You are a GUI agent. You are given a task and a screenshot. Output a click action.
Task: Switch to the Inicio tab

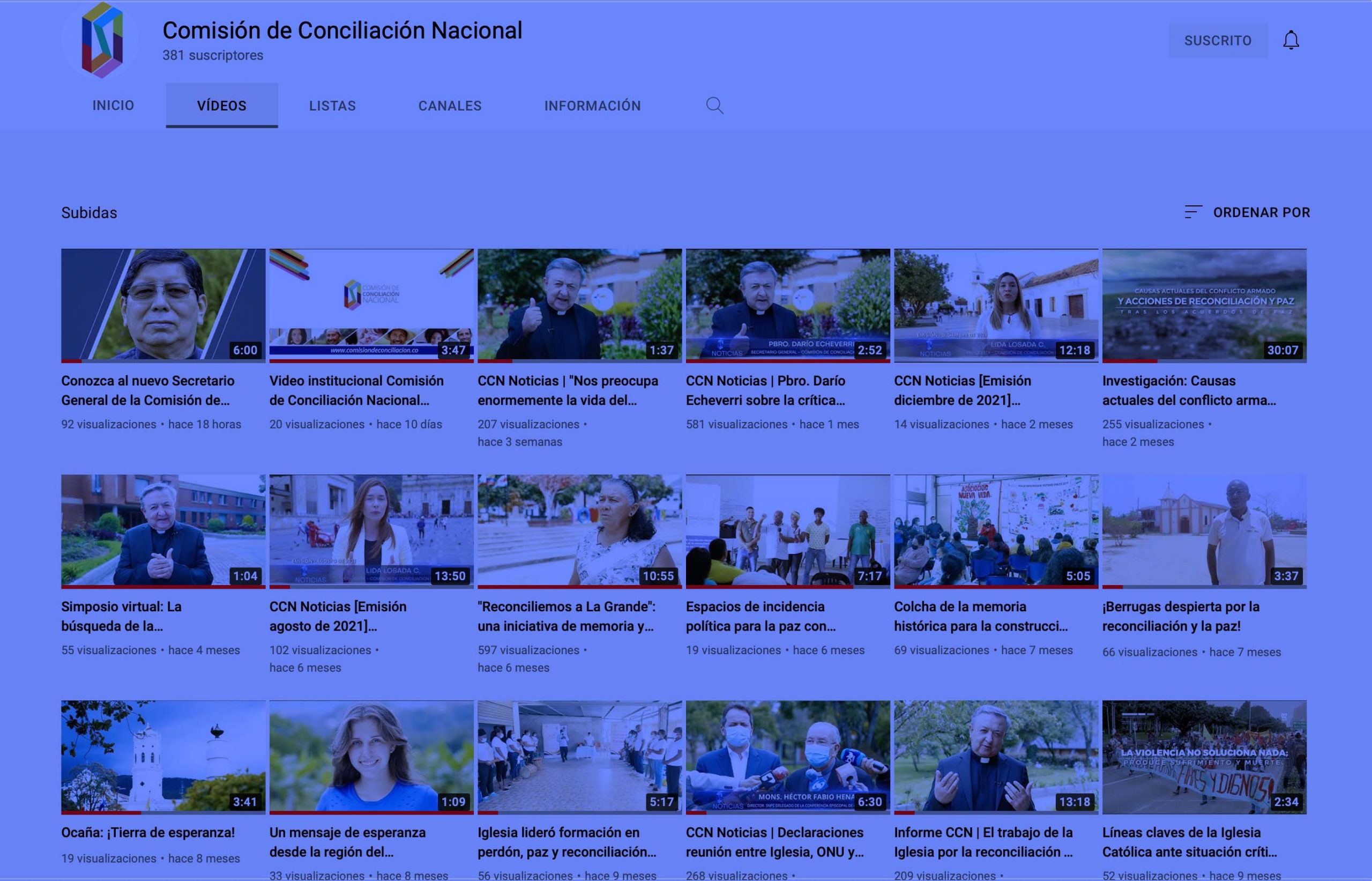pyautogui.click(x=113, y=105)
